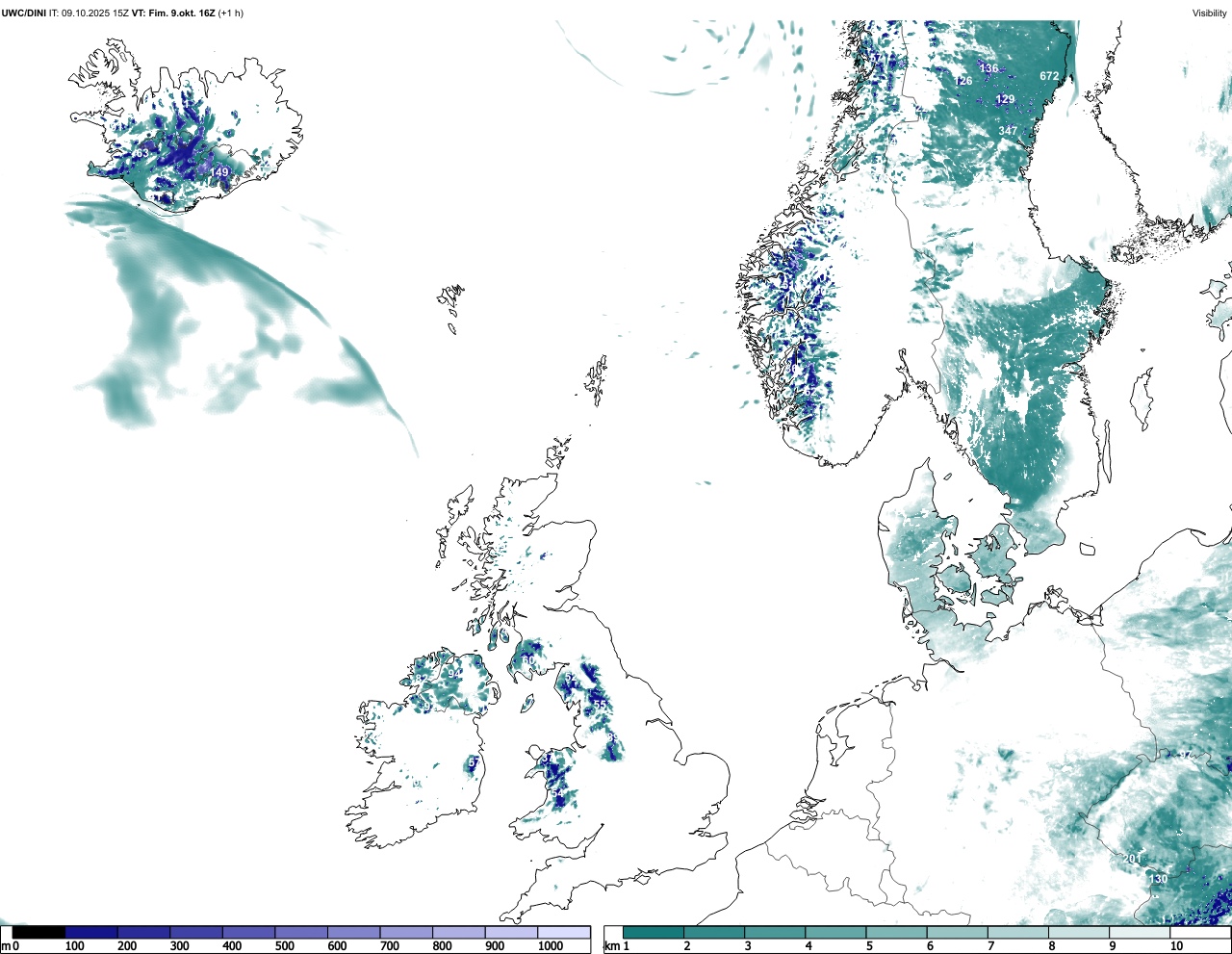Click the 400–500 m legend swatch
Screen dimensions: 1232x954
[248, 932]
